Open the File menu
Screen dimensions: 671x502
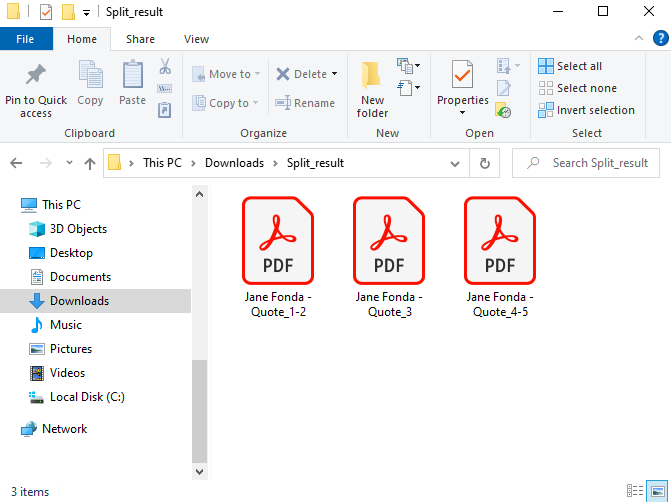(26, 39)
